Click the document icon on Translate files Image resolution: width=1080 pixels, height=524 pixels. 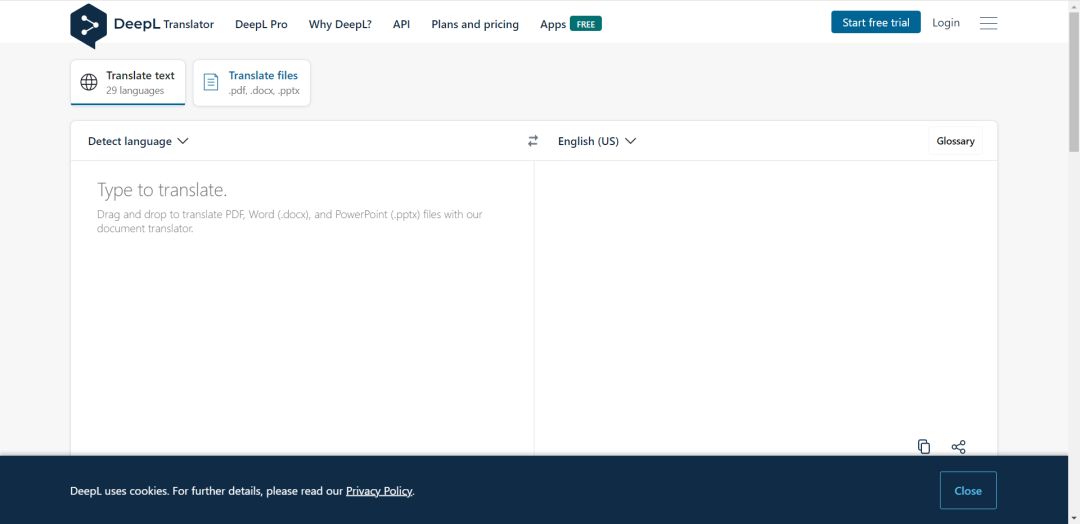(x=210, y=82)
